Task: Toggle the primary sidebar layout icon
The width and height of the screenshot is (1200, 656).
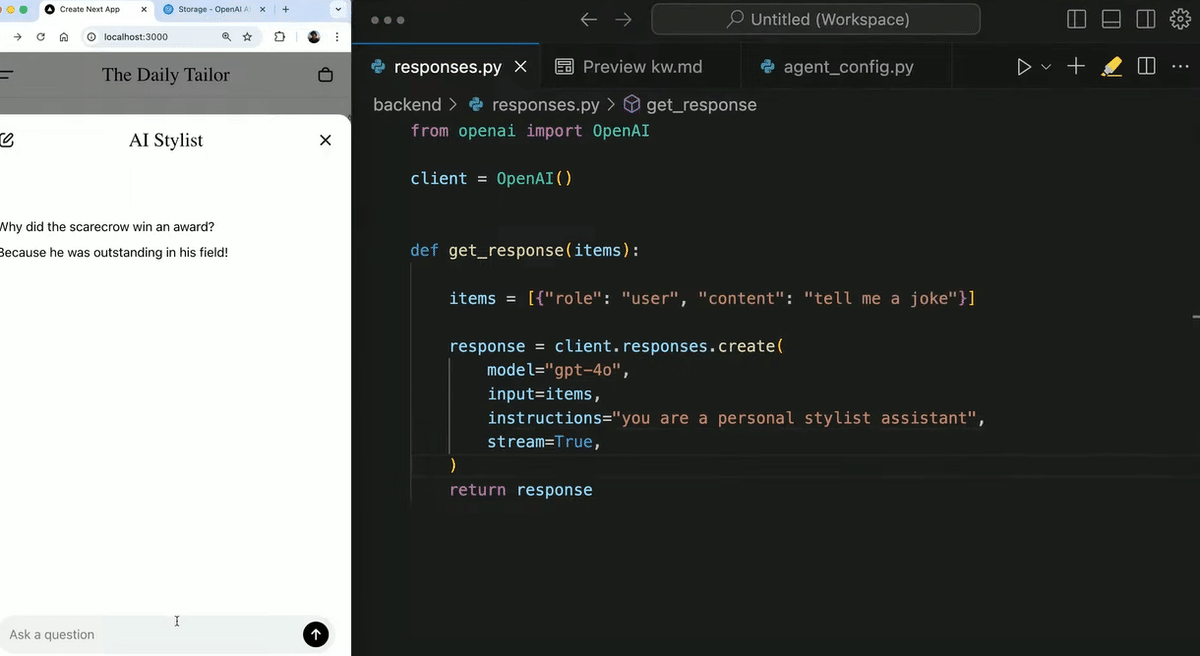Action: pyautogui.click(x=1076, y=19)
